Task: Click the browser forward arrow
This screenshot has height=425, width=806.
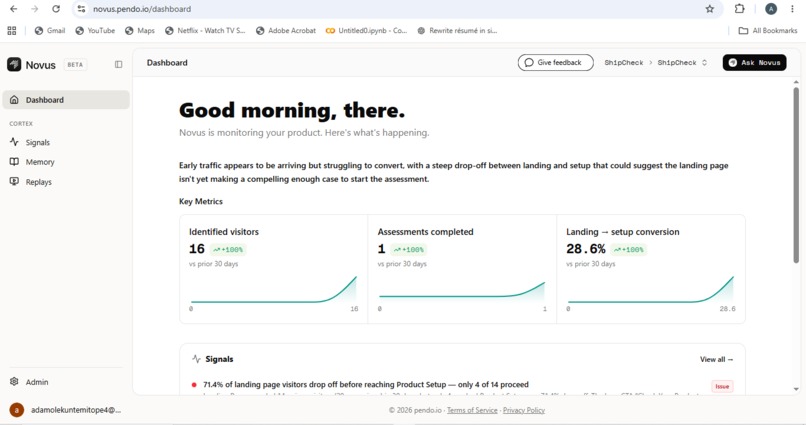Action: (x=34, y=9)
